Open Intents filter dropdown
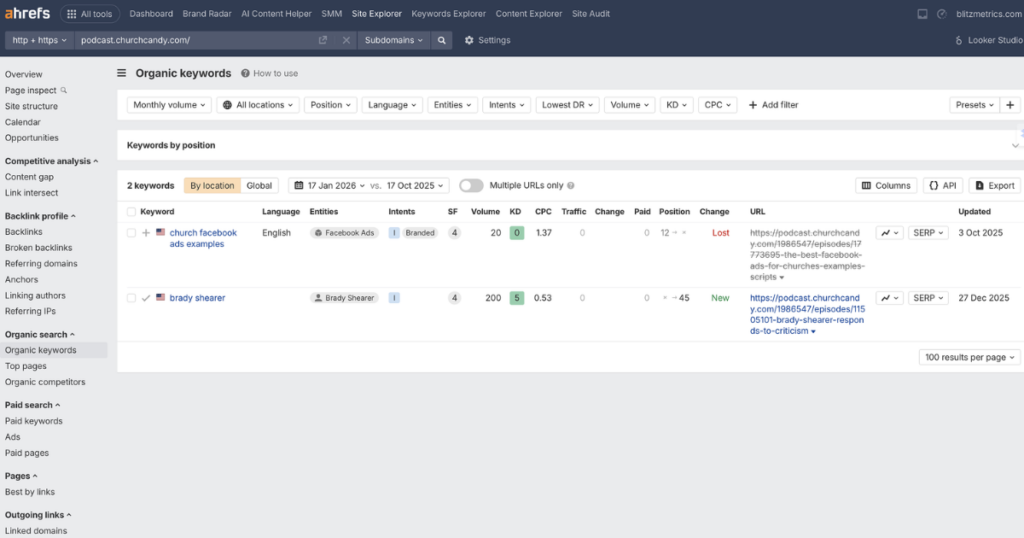1024x538 pixels. coord(507,105)
